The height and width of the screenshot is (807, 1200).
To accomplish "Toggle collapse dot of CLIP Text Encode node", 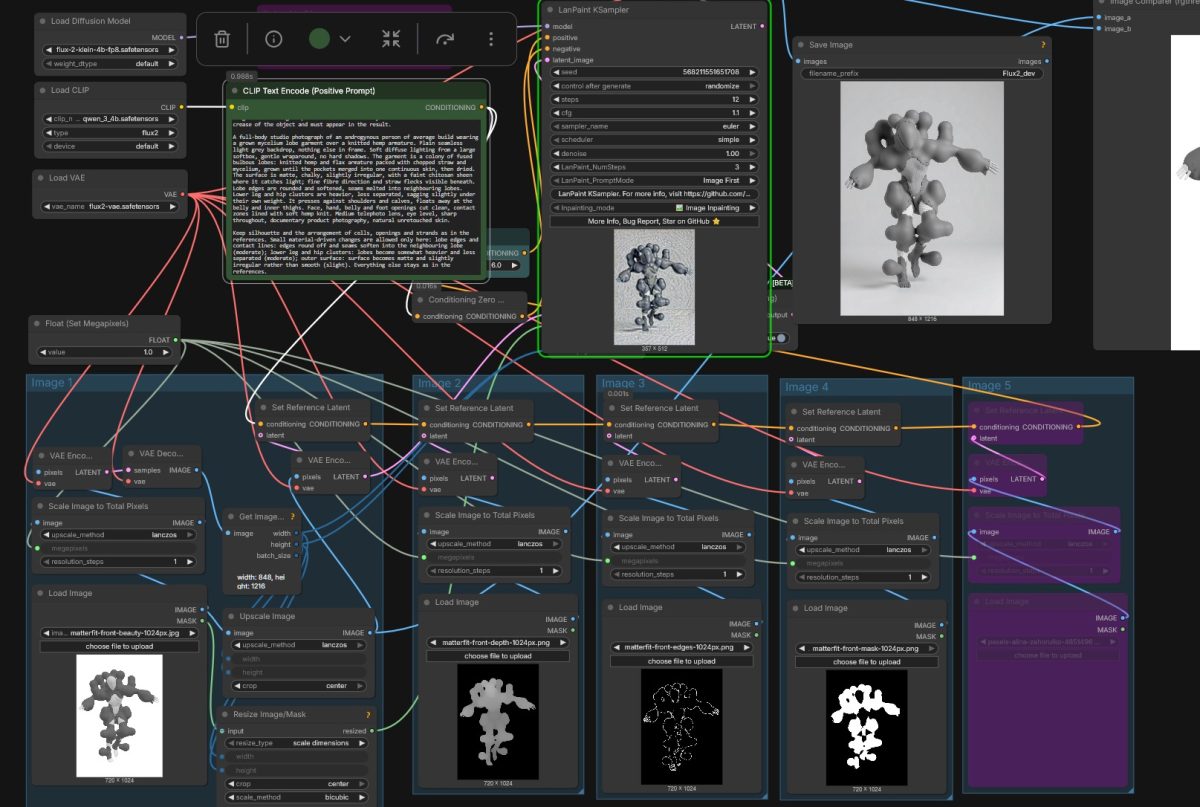I will tap(232, 91).
